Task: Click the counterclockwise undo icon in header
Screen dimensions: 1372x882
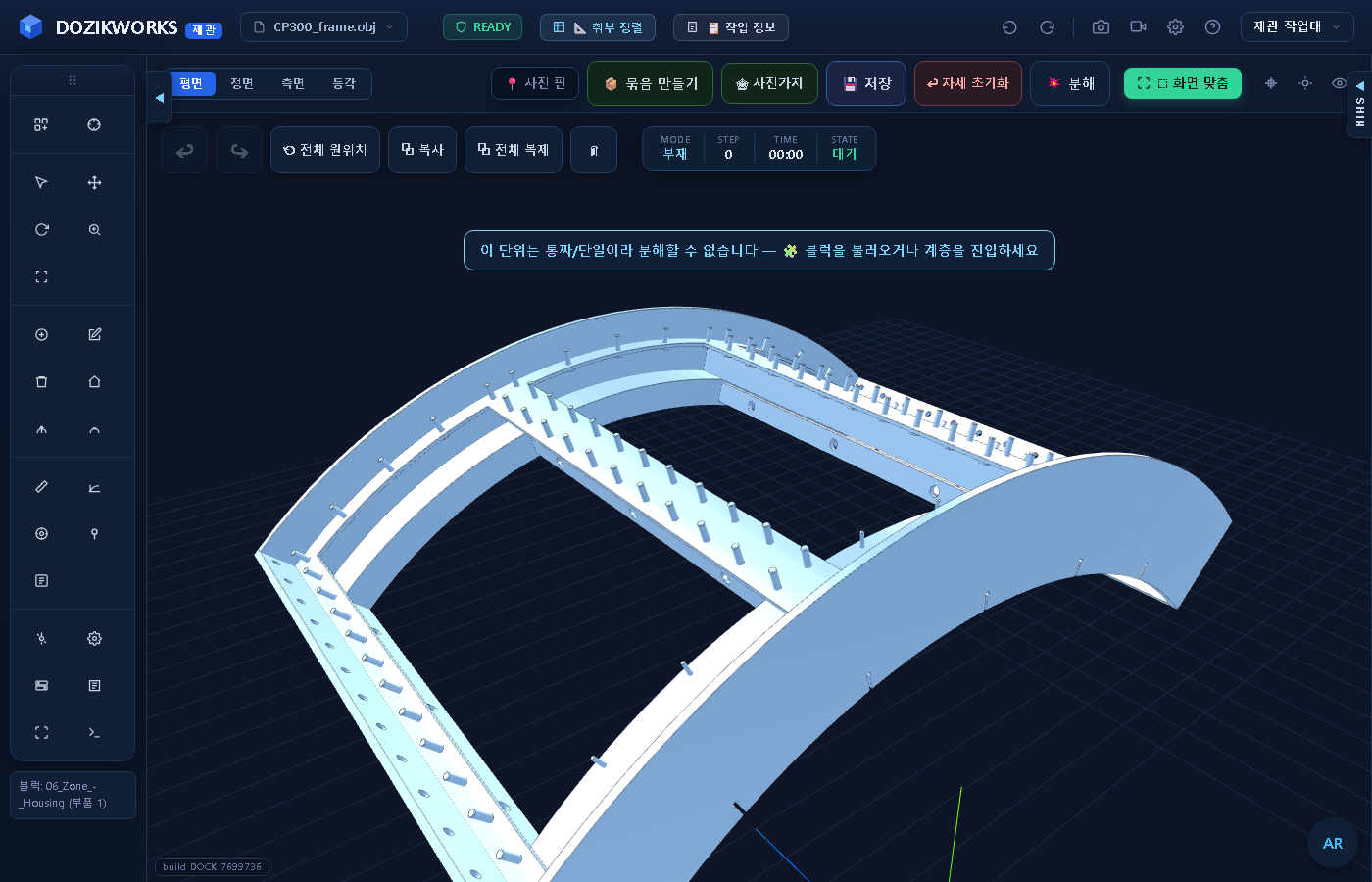Action: pos(1009,27)
